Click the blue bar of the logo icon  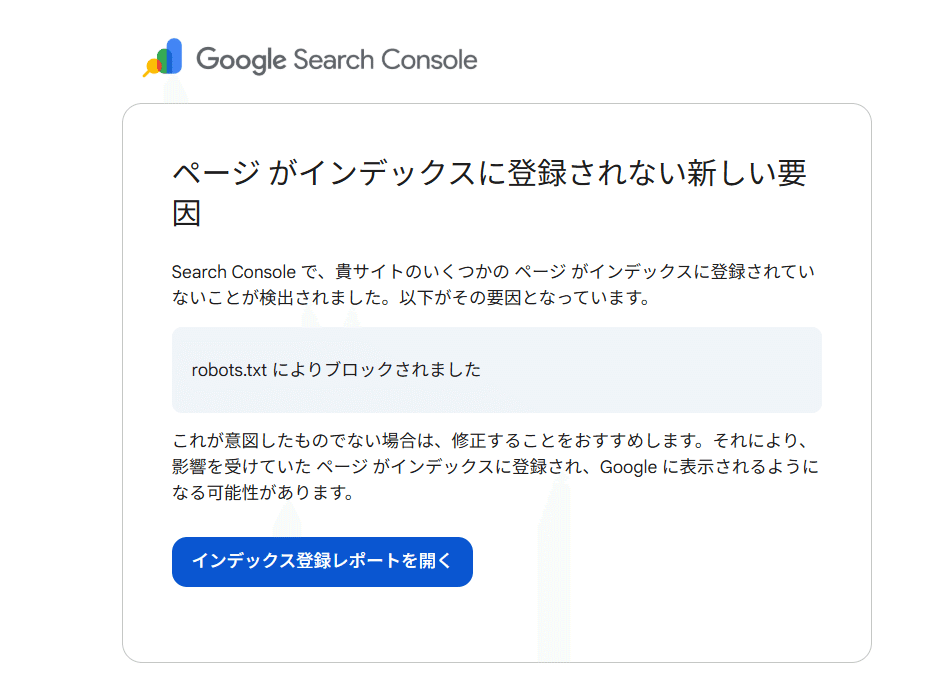(x=174, y=54)
